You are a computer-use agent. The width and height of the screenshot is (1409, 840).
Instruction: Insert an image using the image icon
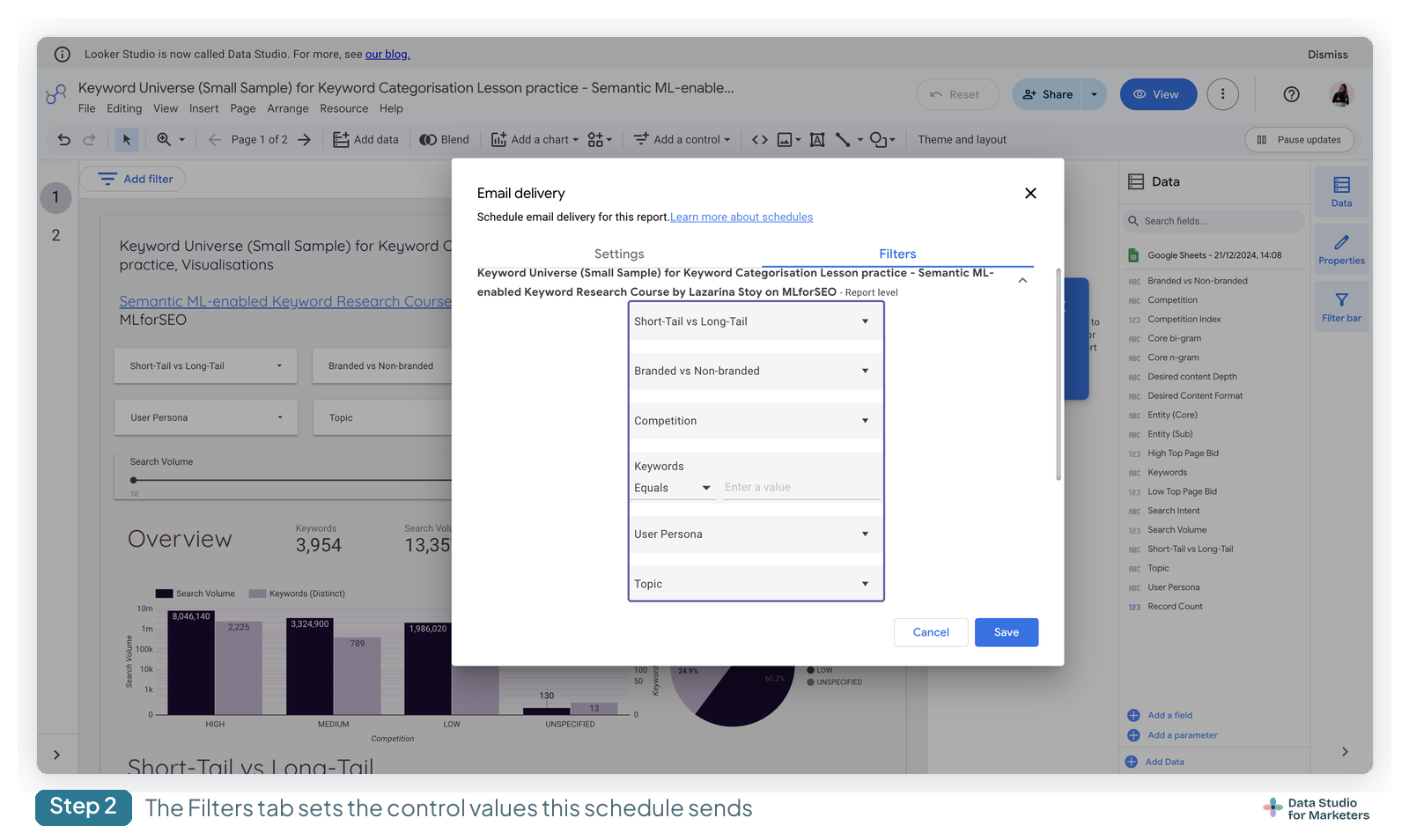tap(785, 140)
